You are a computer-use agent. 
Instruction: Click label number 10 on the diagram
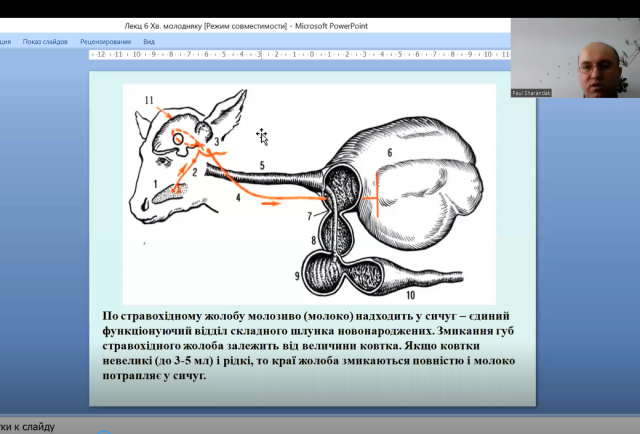[408, 295]
